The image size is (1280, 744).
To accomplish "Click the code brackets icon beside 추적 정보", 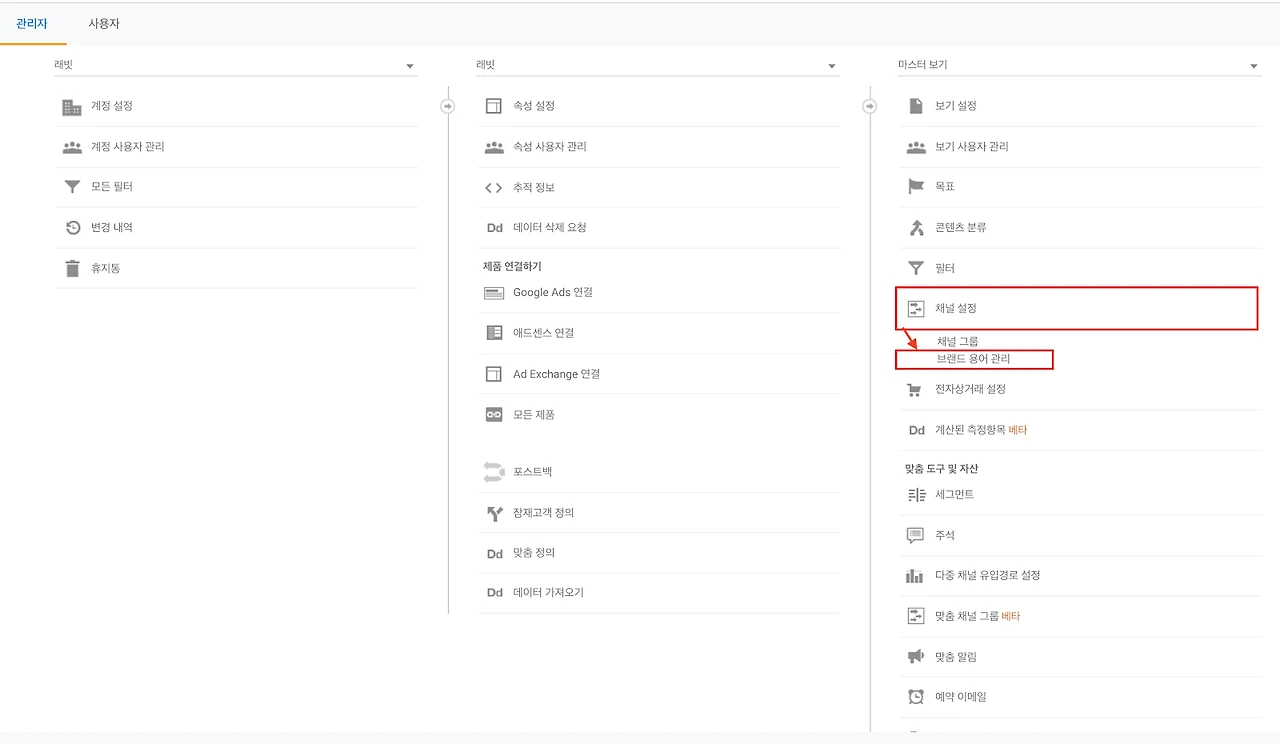I will pos(494,187).
